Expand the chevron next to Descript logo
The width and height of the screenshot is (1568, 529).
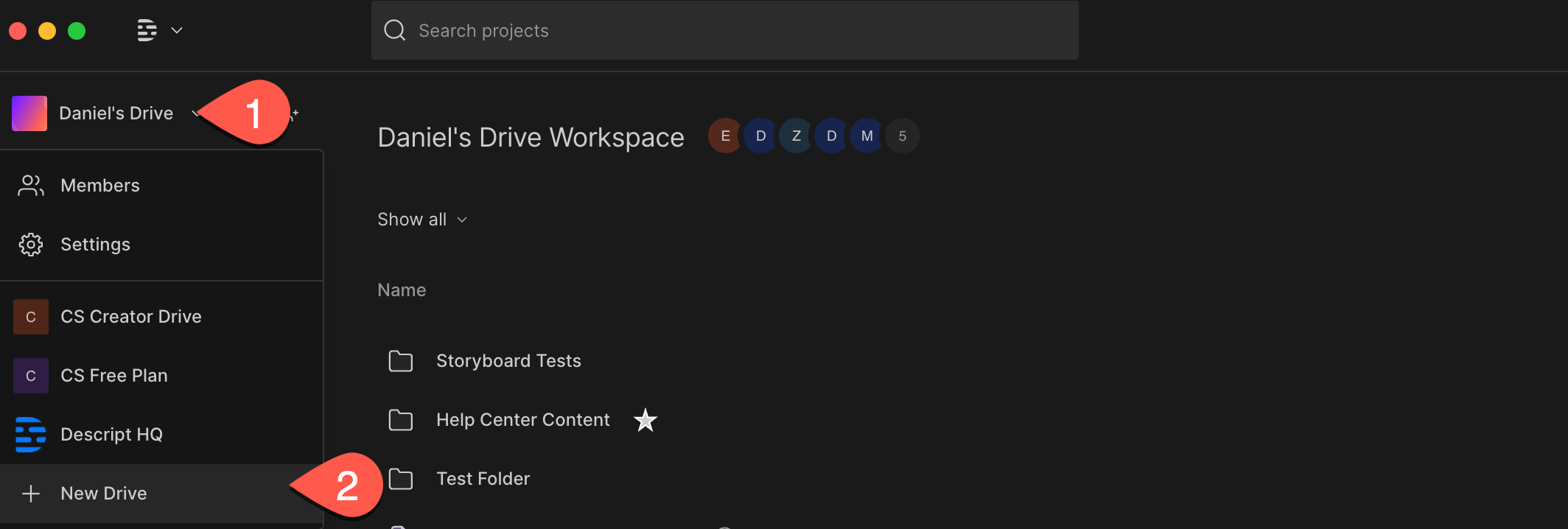177,30
